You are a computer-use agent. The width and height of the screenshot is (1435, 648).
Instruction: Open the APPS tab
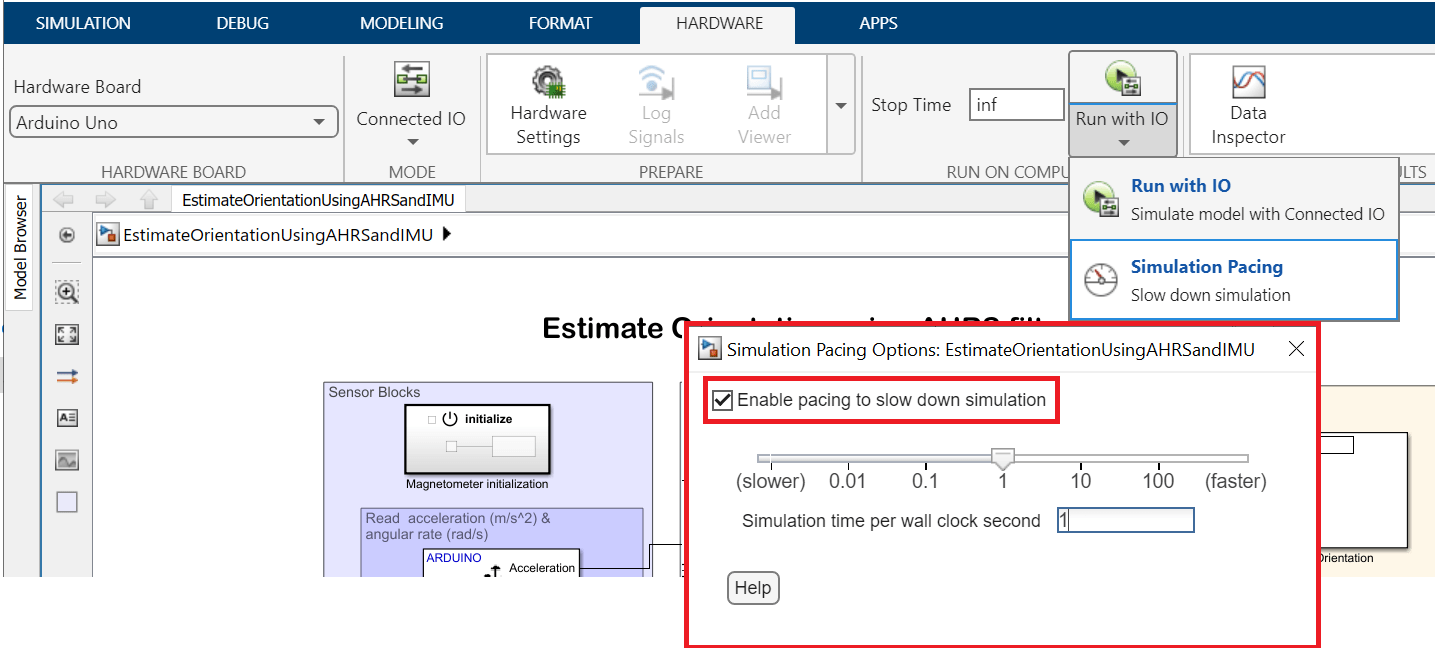[x=878, y=23]
